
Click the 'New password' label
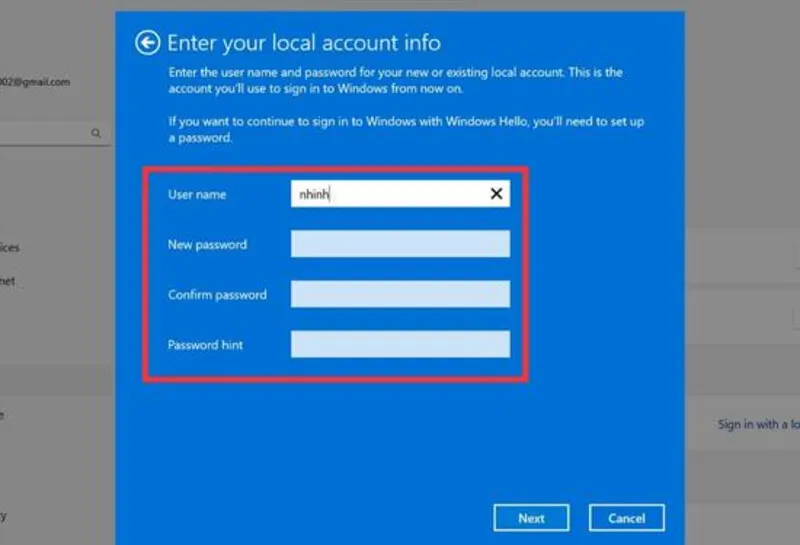(x=207, y=245)
